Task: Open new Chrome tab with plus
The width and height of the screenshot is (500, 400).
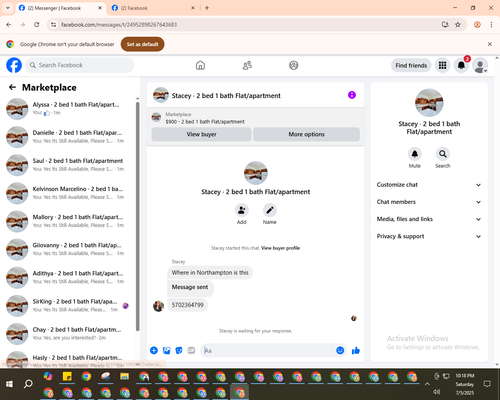Action: pos(207,8)
